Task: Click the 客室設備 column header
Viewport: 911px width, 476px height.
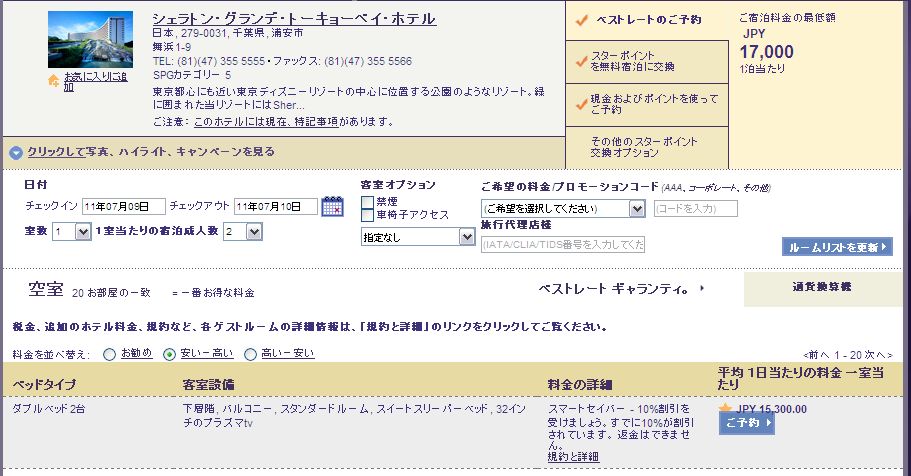Action: coord(208,384)
